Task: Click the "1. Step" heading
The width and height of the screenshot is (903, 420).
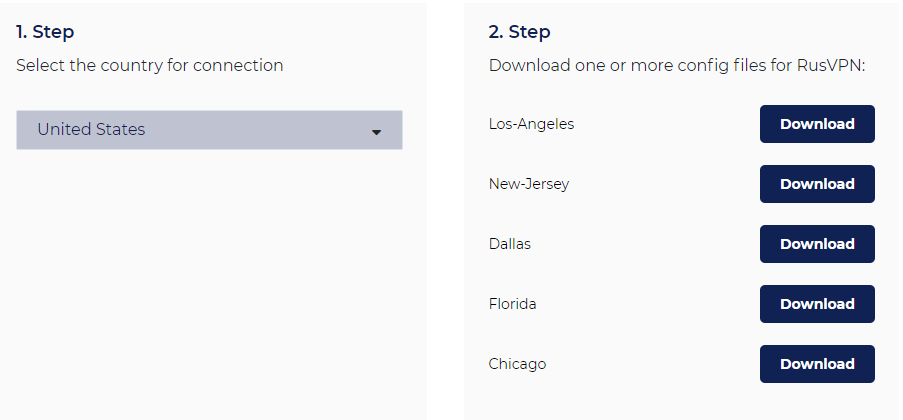Action: pyautogui.click(x=45, y=32)
